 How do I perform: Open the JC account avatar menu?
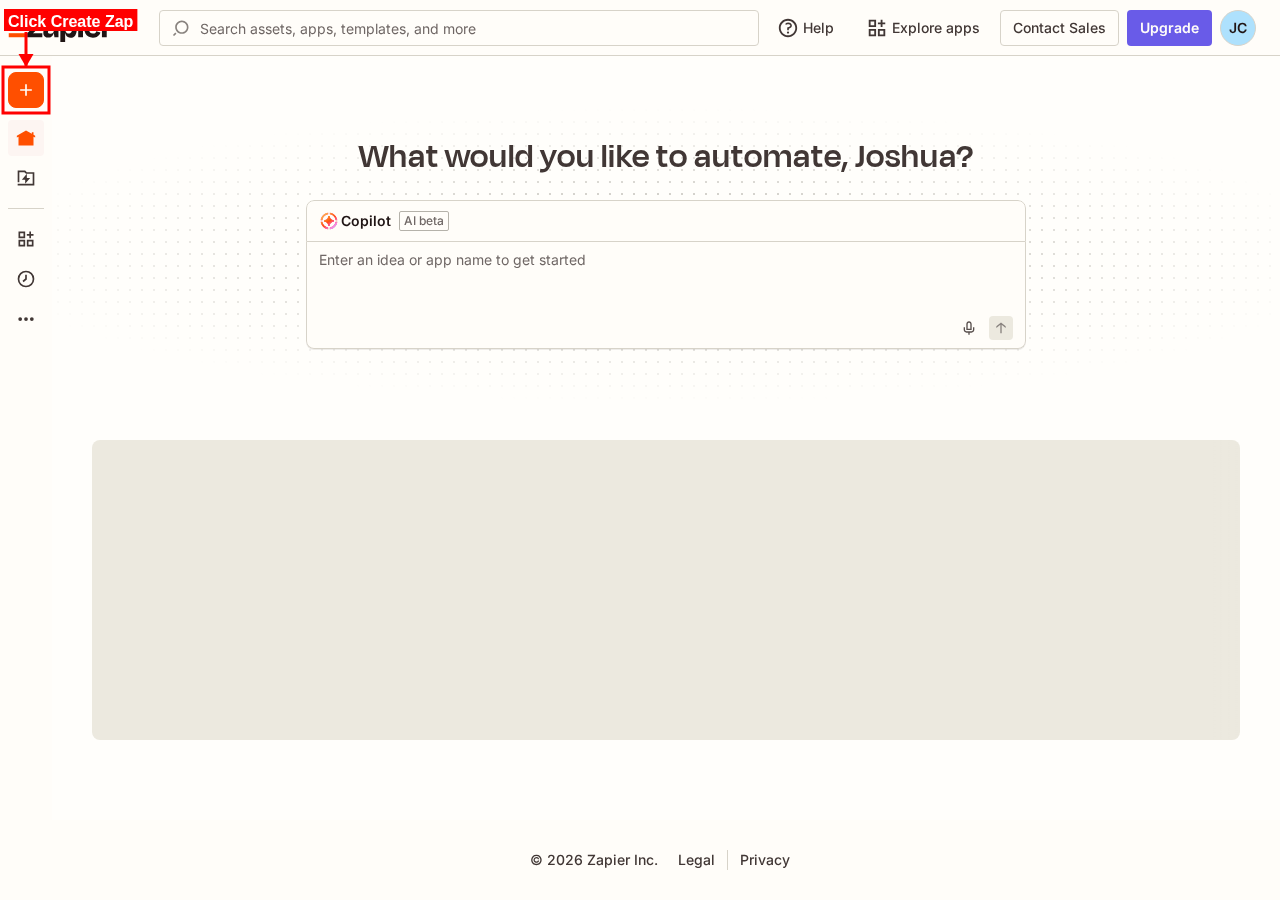click(x=1237, y=28)
